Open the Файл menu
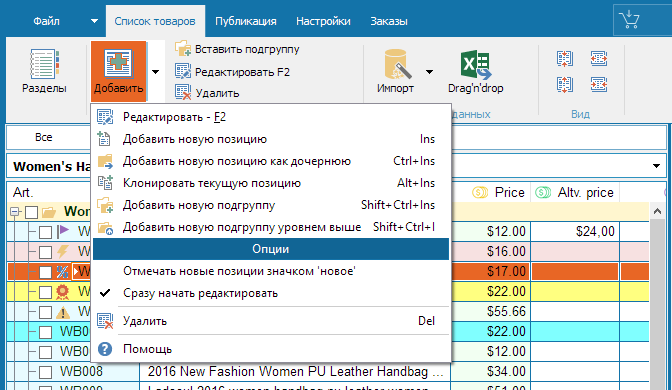The width and height of the screenshot is (672, 390). [46, 21]
